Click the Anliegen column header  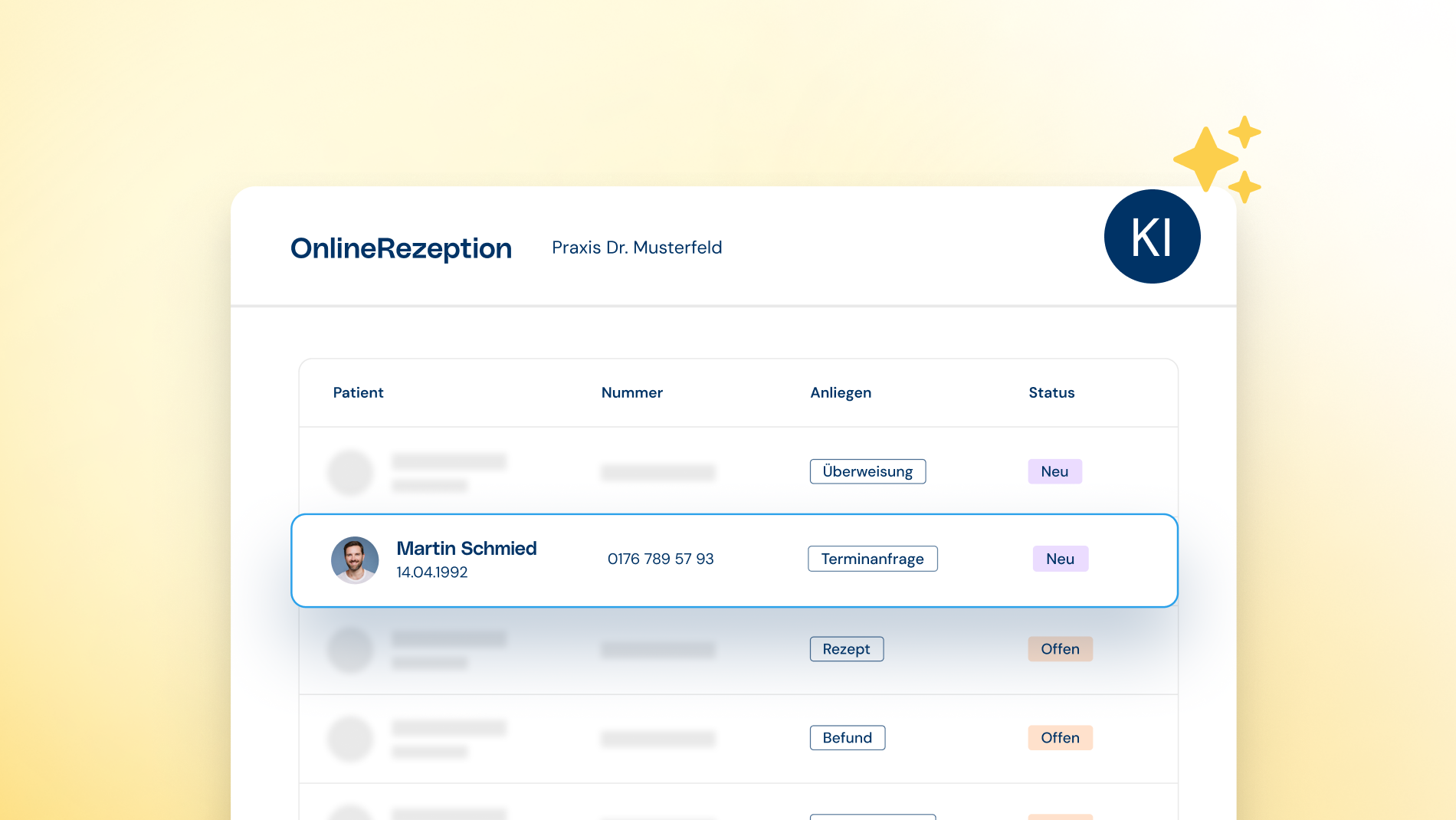pos(841,392)
